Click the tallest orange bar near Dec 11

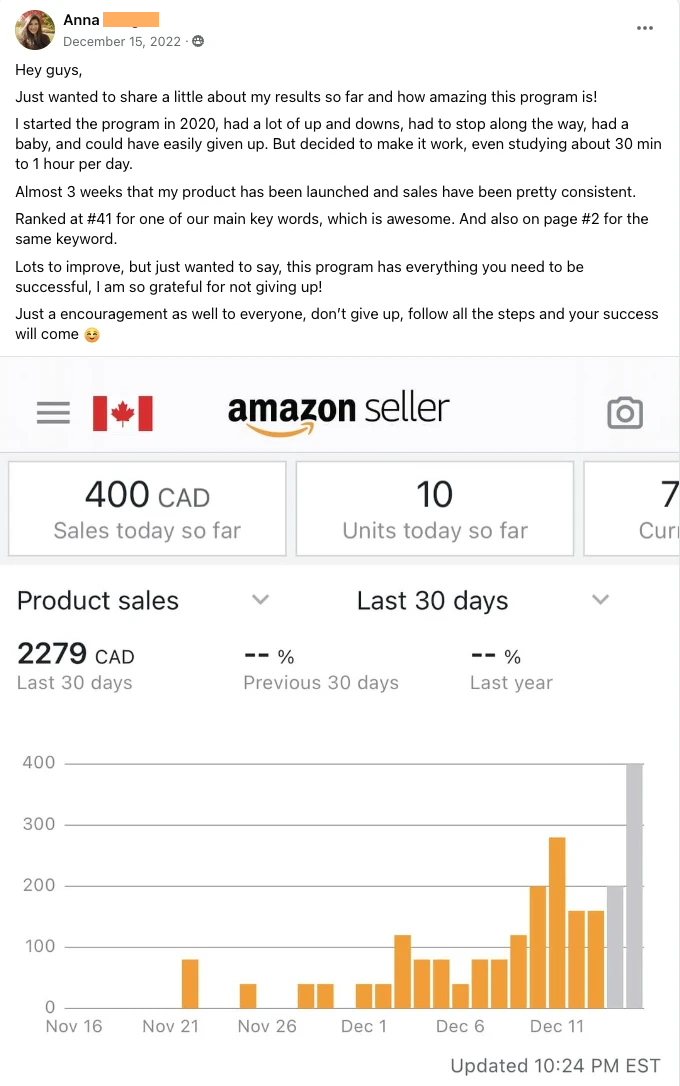(x=557, y=922)
